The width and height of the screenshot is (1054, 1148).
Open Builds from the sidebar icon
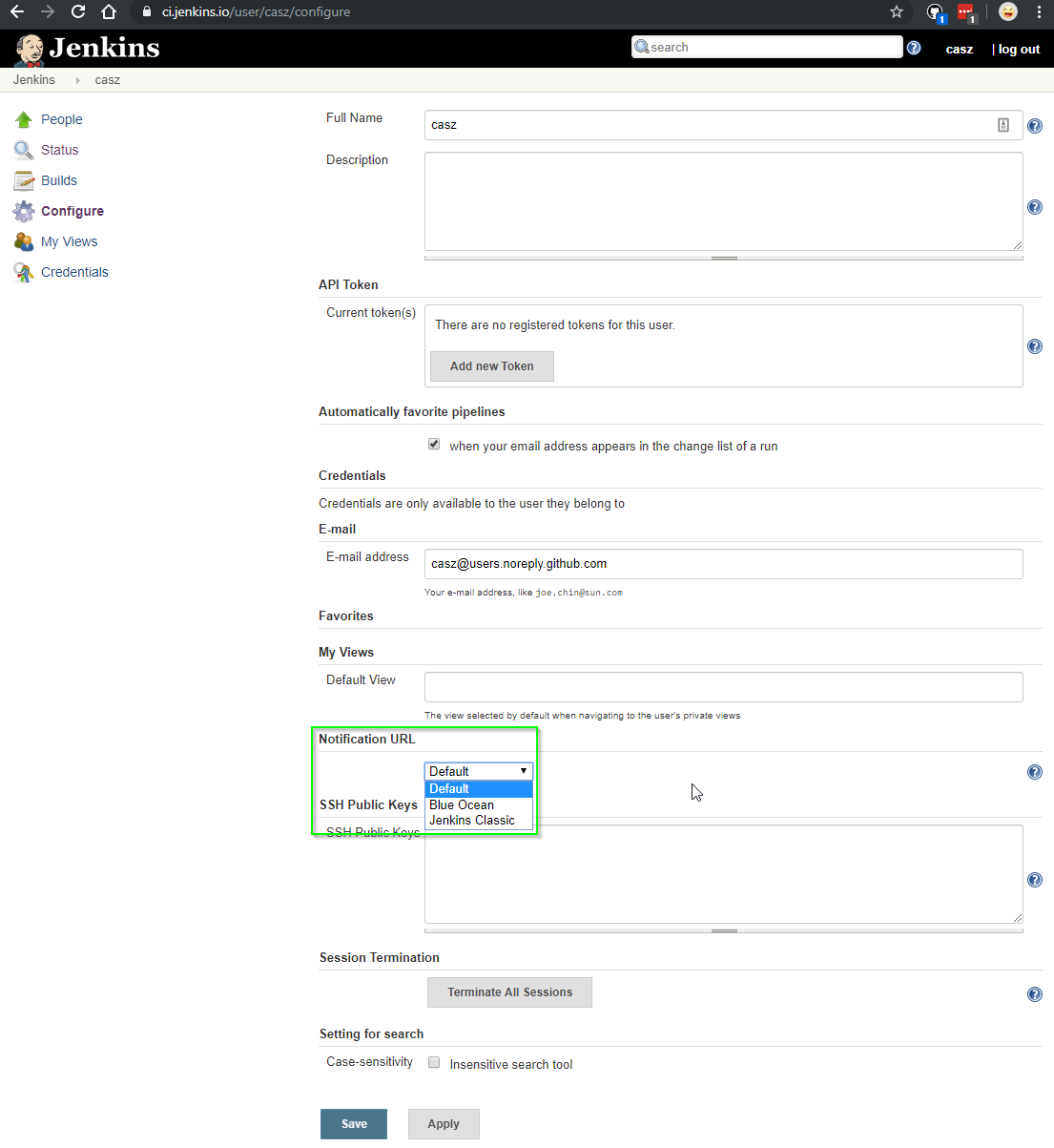coord(24,180)
